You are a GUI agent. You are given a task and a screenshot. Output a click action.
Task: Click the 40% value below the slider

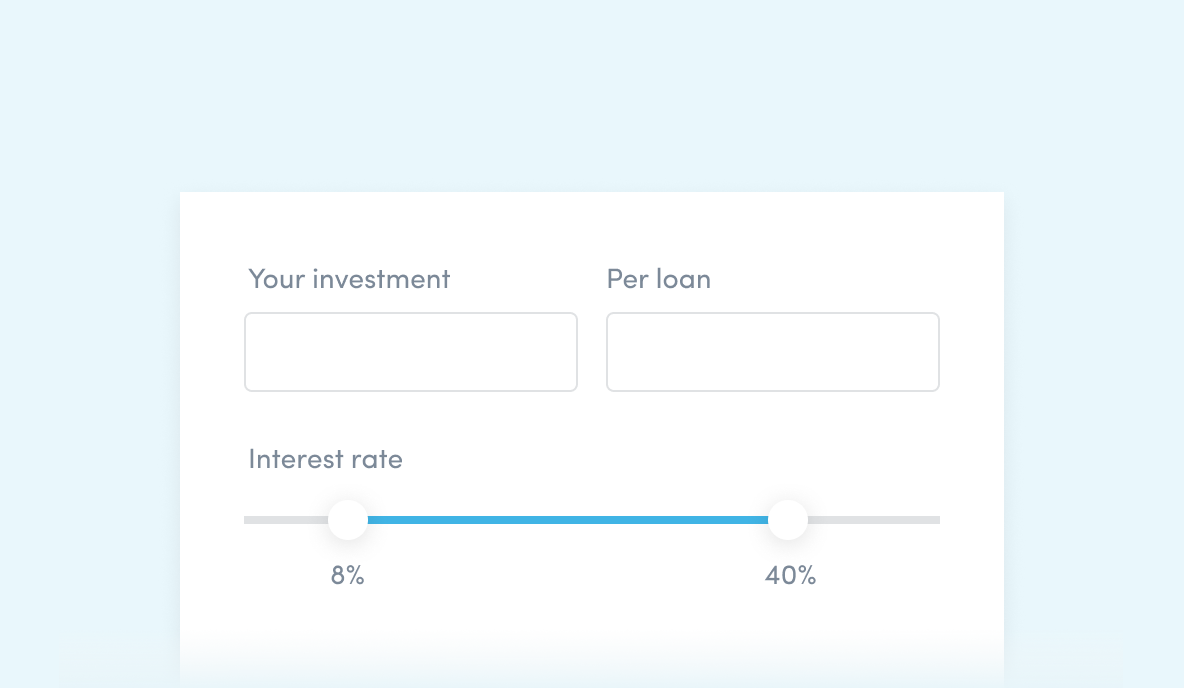pyautogui.click(x=790, y=576)
